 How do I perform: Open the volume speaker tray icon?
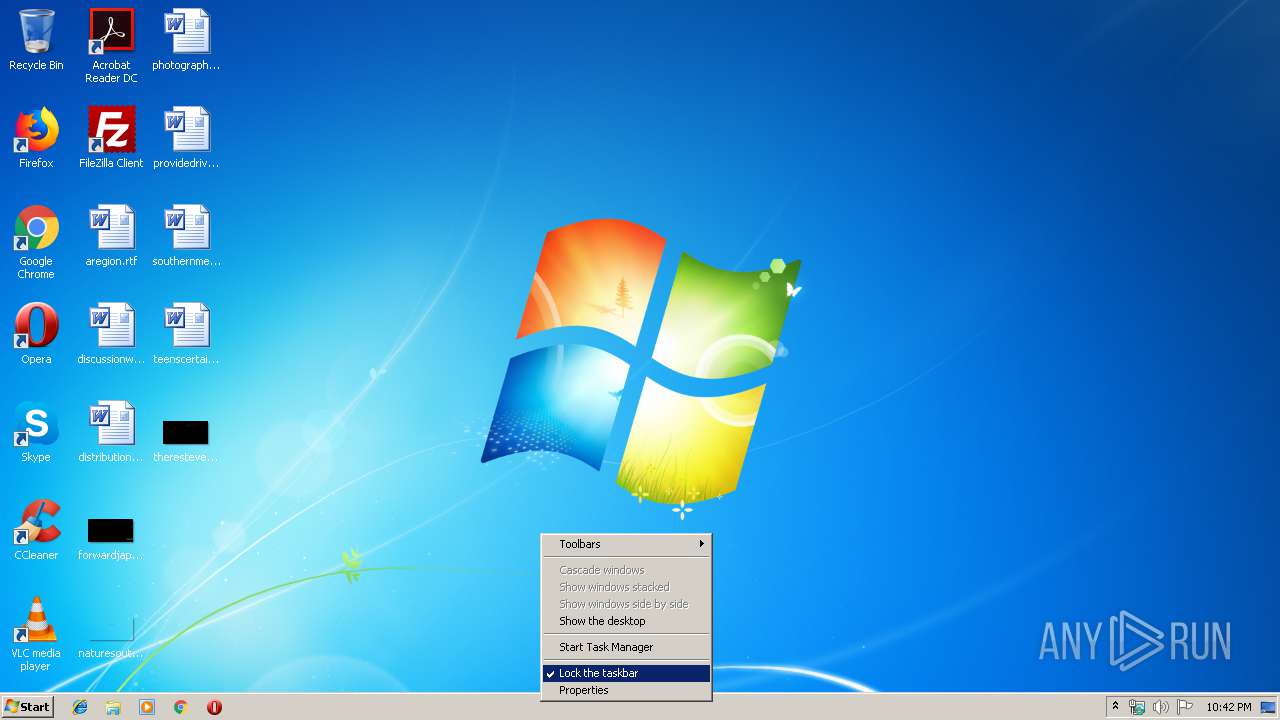tap(1160, 707)
